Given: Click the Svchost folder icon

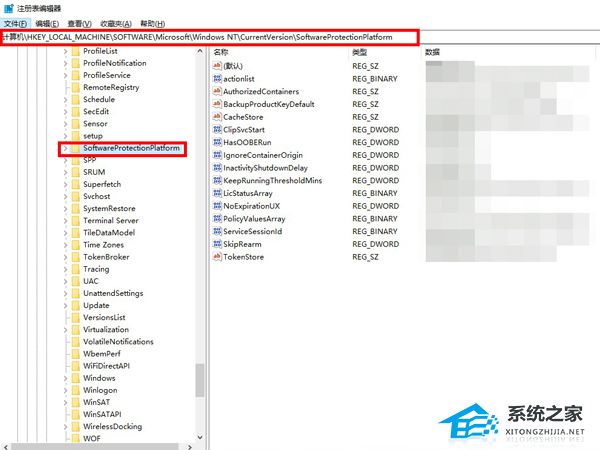Looking at the screenshot, I should coord(76,196).
